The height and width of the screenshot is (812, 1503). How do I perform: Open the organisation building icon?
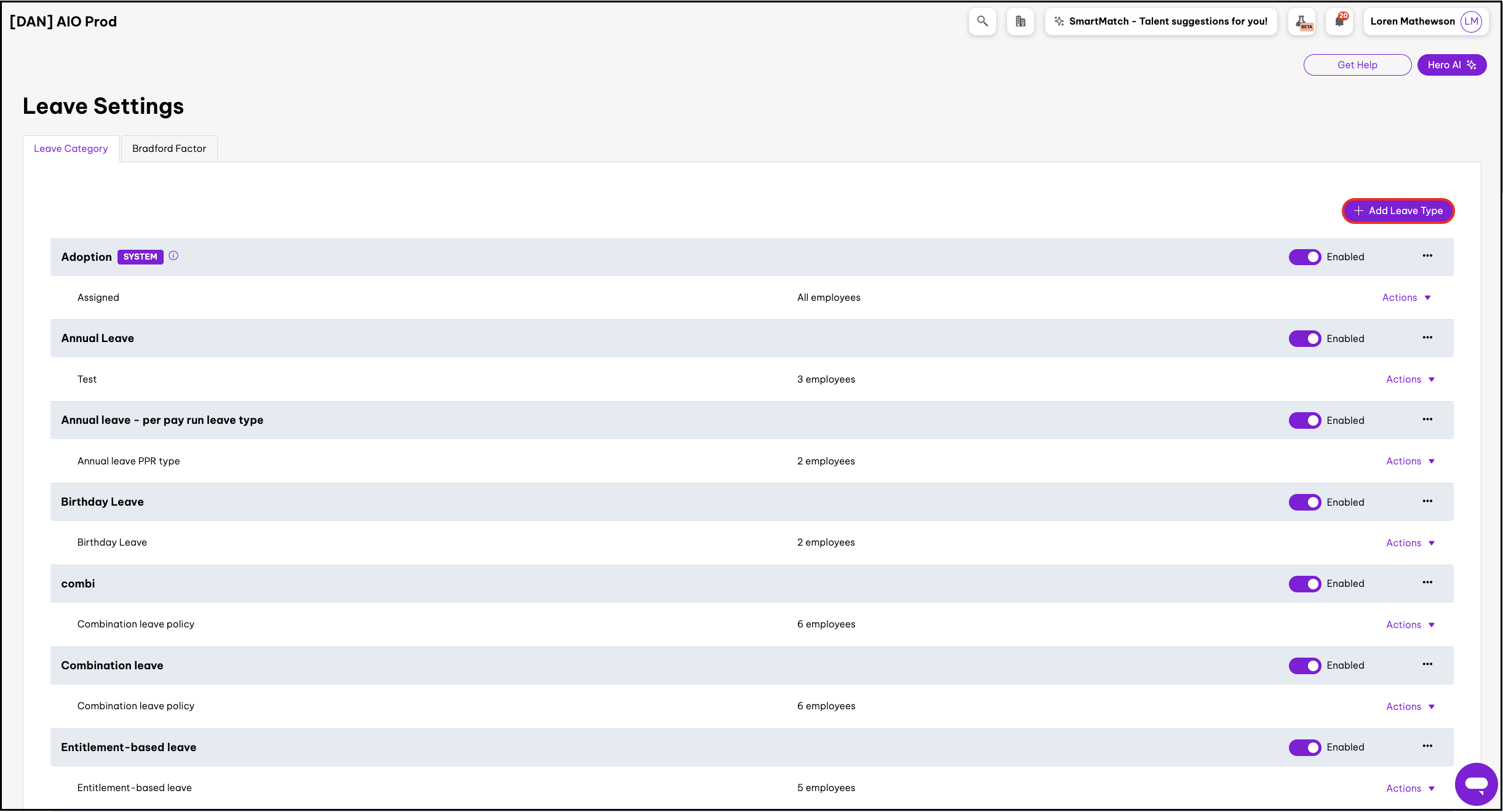click(1020, 22)
